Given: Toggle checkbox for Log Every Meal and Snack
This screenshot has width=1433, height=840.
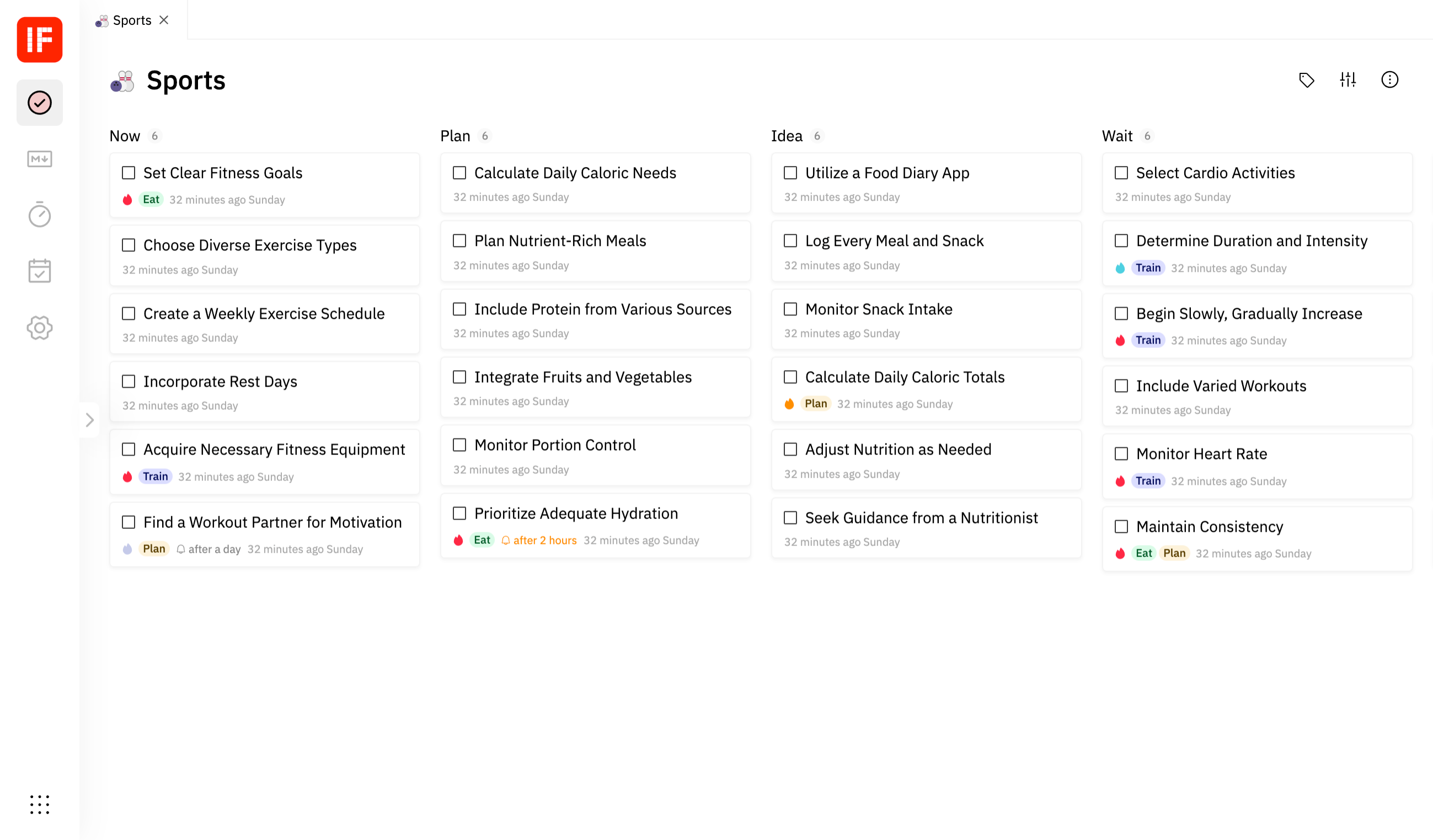Looking at the screenshot, I should [x=790, y=241].
